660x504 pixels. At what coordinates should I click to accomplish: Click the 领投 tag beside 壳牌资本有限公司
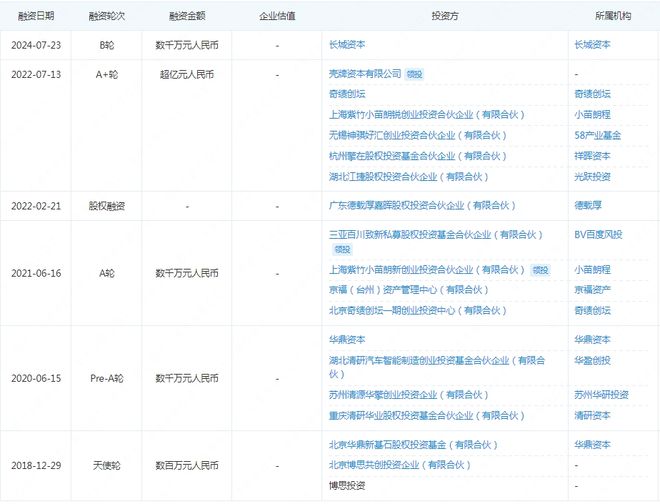[x=415, y=74]
